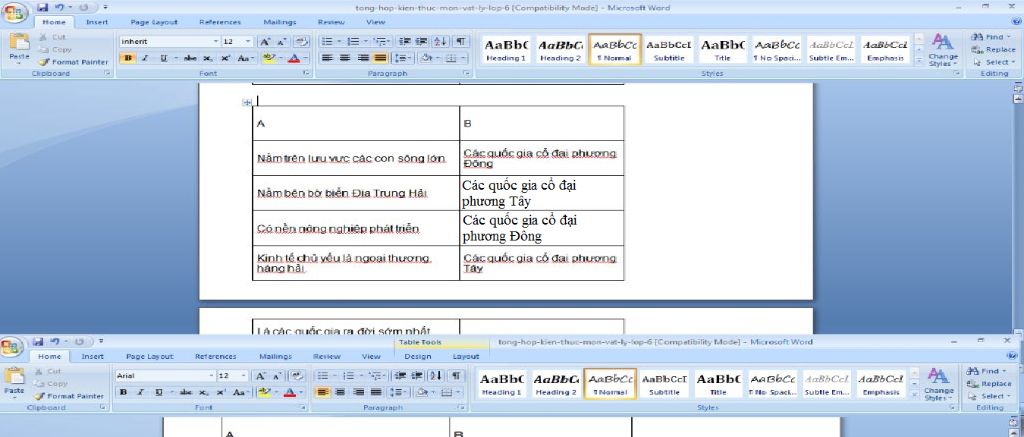Click Clear Formatting icon in inherit-font window
1024x437 pixels.
pos(301,41)
